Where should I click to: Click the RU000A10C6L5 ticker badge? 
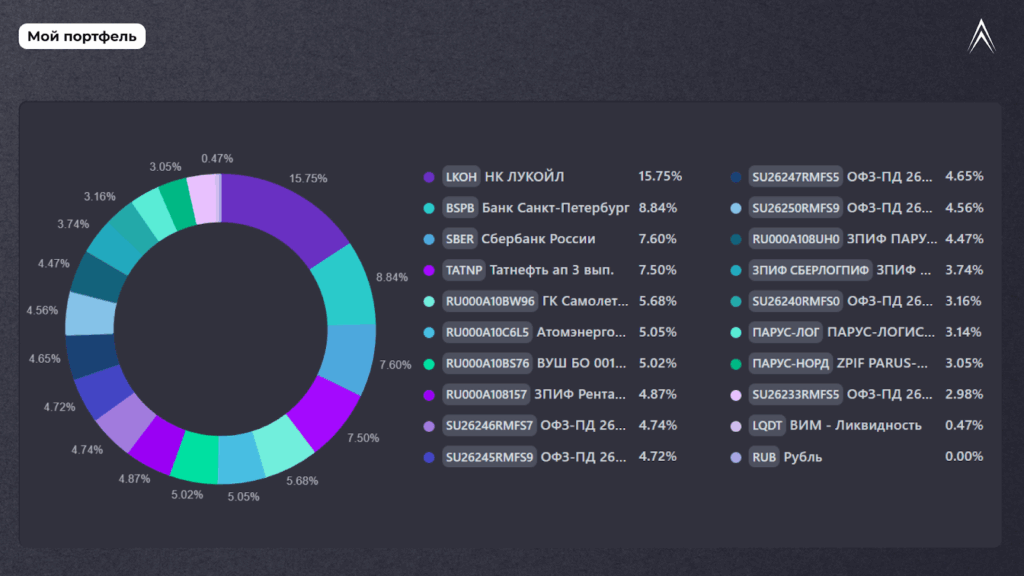(x=487, y=332)
